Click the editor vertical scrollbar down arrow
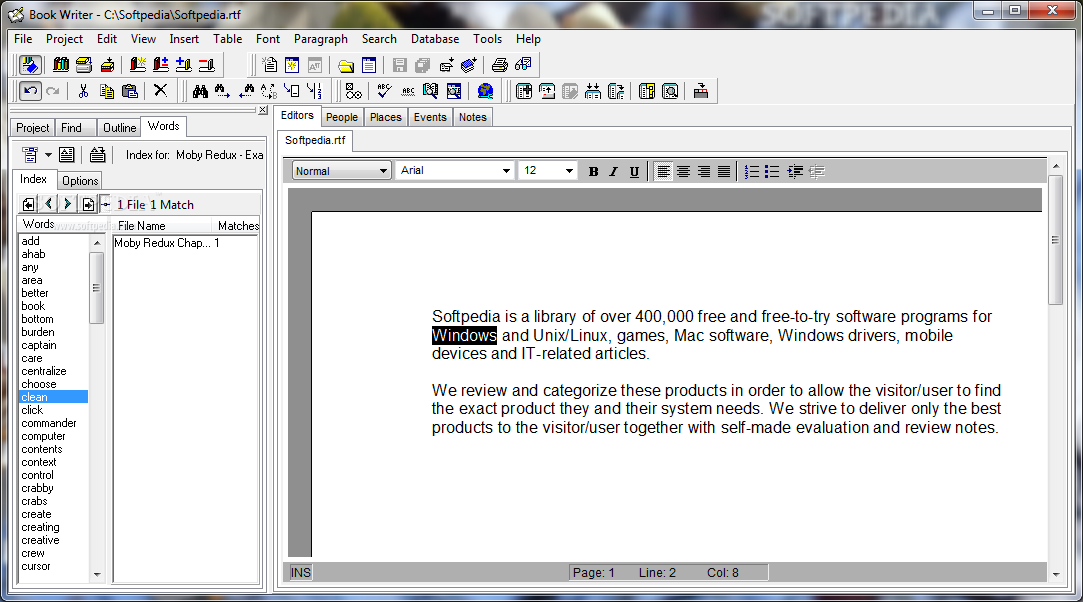Viewport: 1083px width, 602px height. tap(1055, 574)
